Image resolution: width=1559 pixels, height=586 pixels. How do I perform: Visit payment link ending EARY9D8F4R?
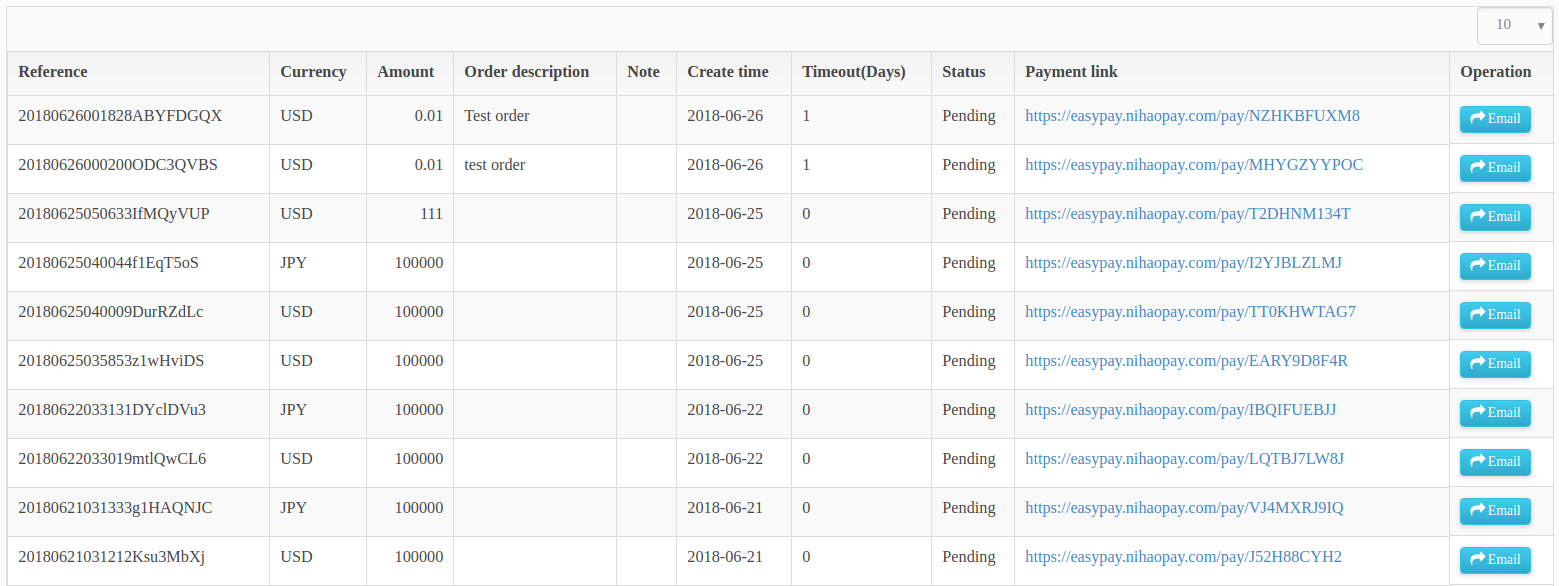pyautogui.click(x=1186, y=361)
